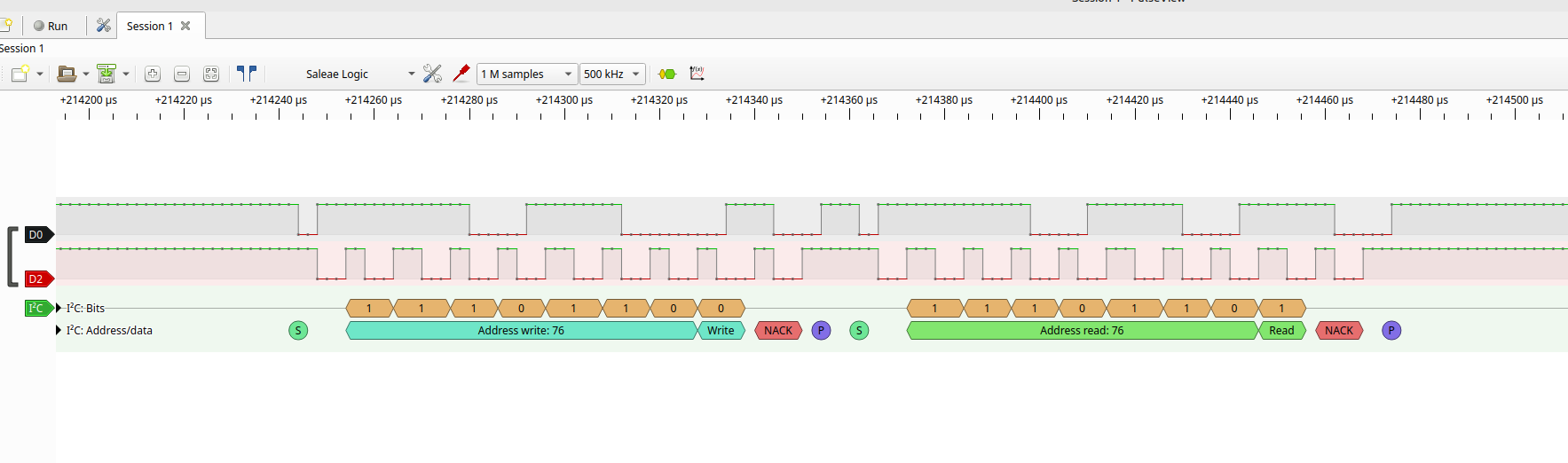Click the Open file folder icon
The height and width of the screenshot is (463, 1568).
(x=66, y=74)
